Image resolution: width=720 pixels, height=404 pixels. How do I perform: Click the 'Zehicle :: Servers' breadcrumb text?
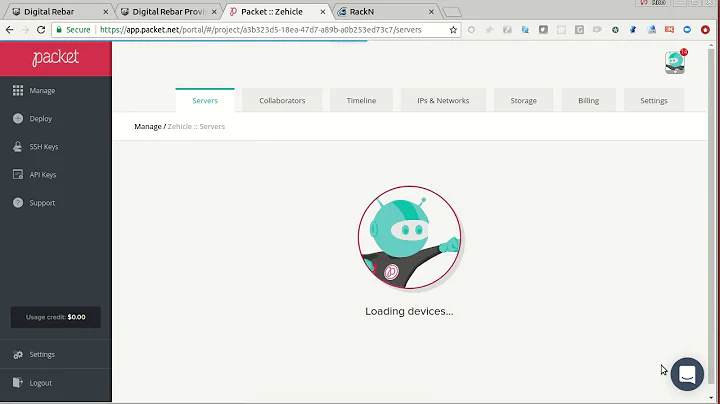(x=196, y=126)
